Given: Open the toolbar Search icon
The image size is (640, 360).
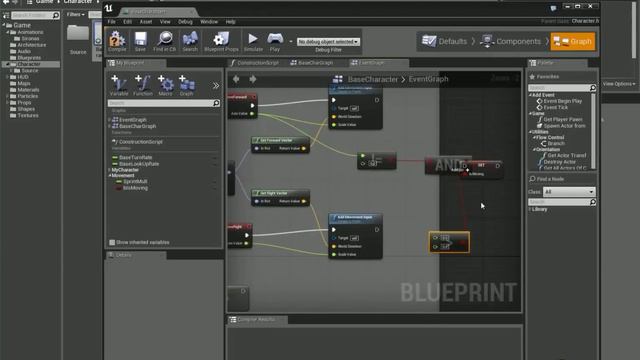Looking at the screenshot, I should point(190,41).
